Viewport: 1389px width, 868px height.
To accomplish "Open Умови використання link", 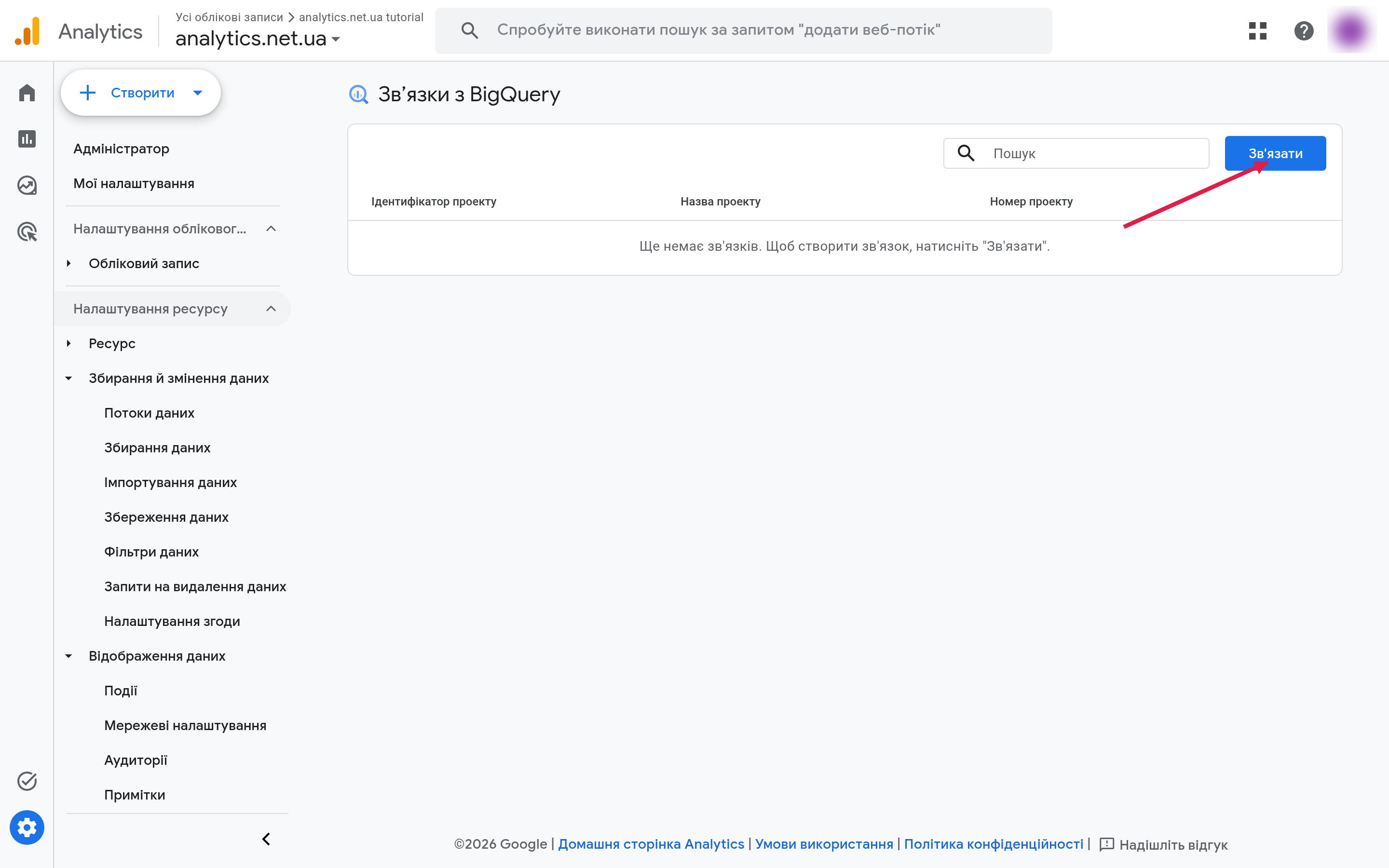I will [824, 844].
